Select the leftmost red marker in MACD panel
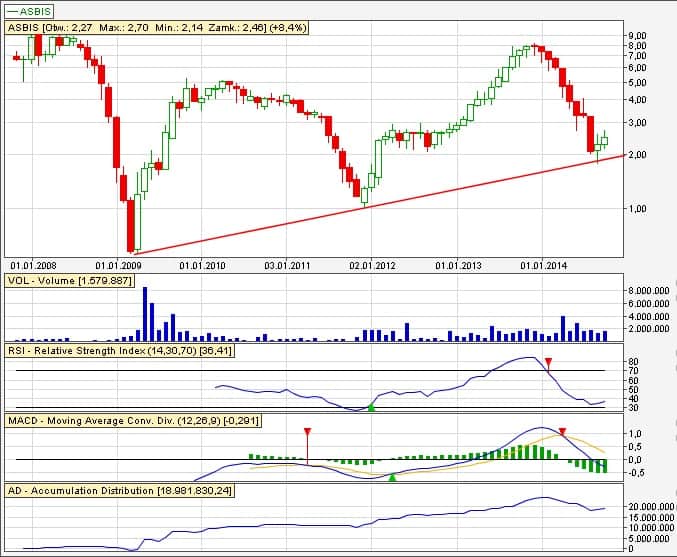The image size is (677, 557). [307, 432]
